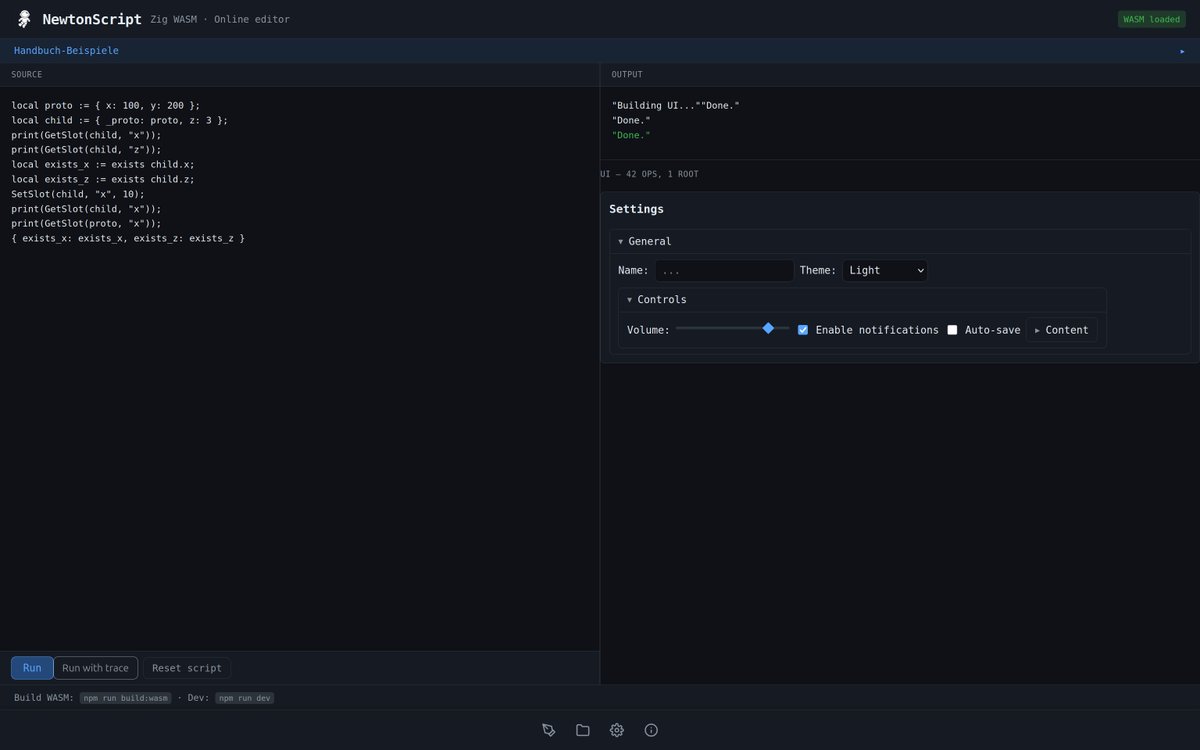Screen dimensions: 1200x750
Task: Click the SetSlot(child, "x", 10) line
Action: coord(78,194)
